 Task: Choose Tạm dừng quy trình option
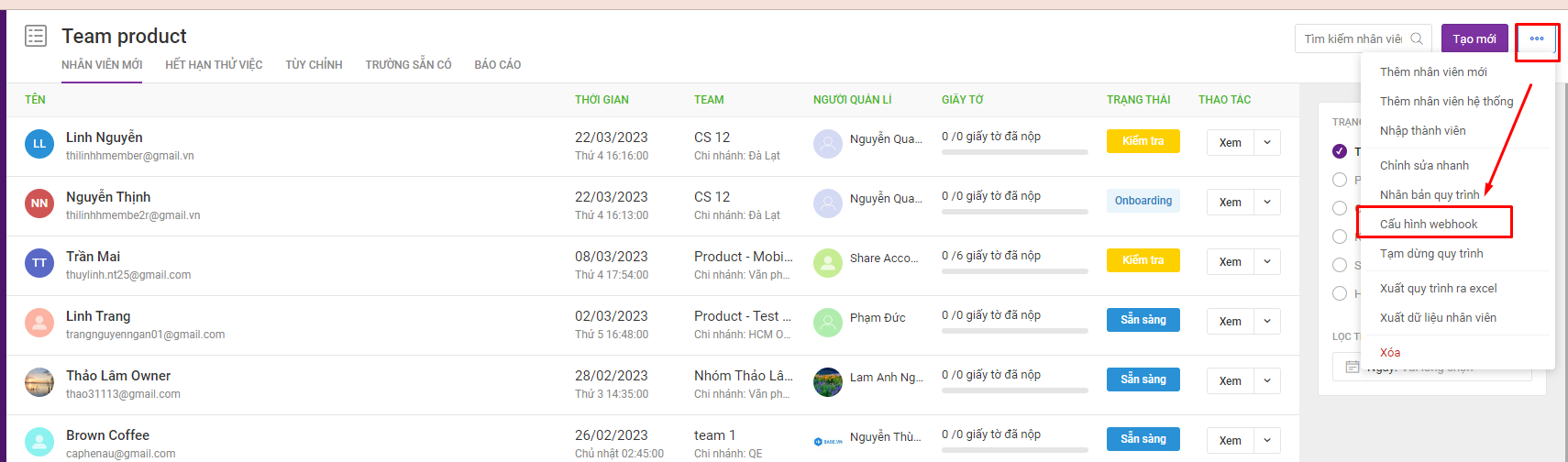[x=1457, y=254]
